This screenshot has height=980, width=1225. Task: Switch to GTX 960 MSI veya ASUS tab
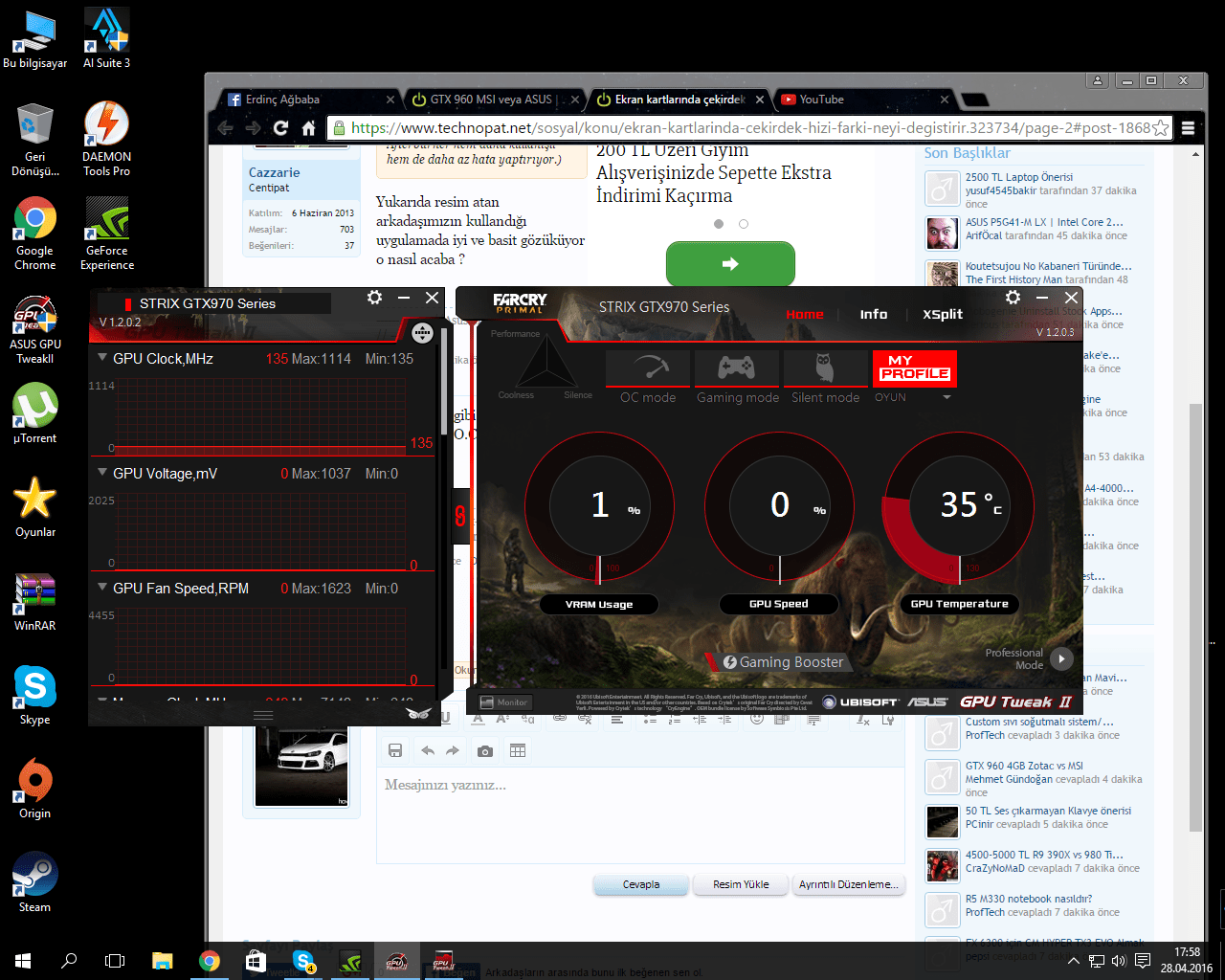tap(495, 100)
